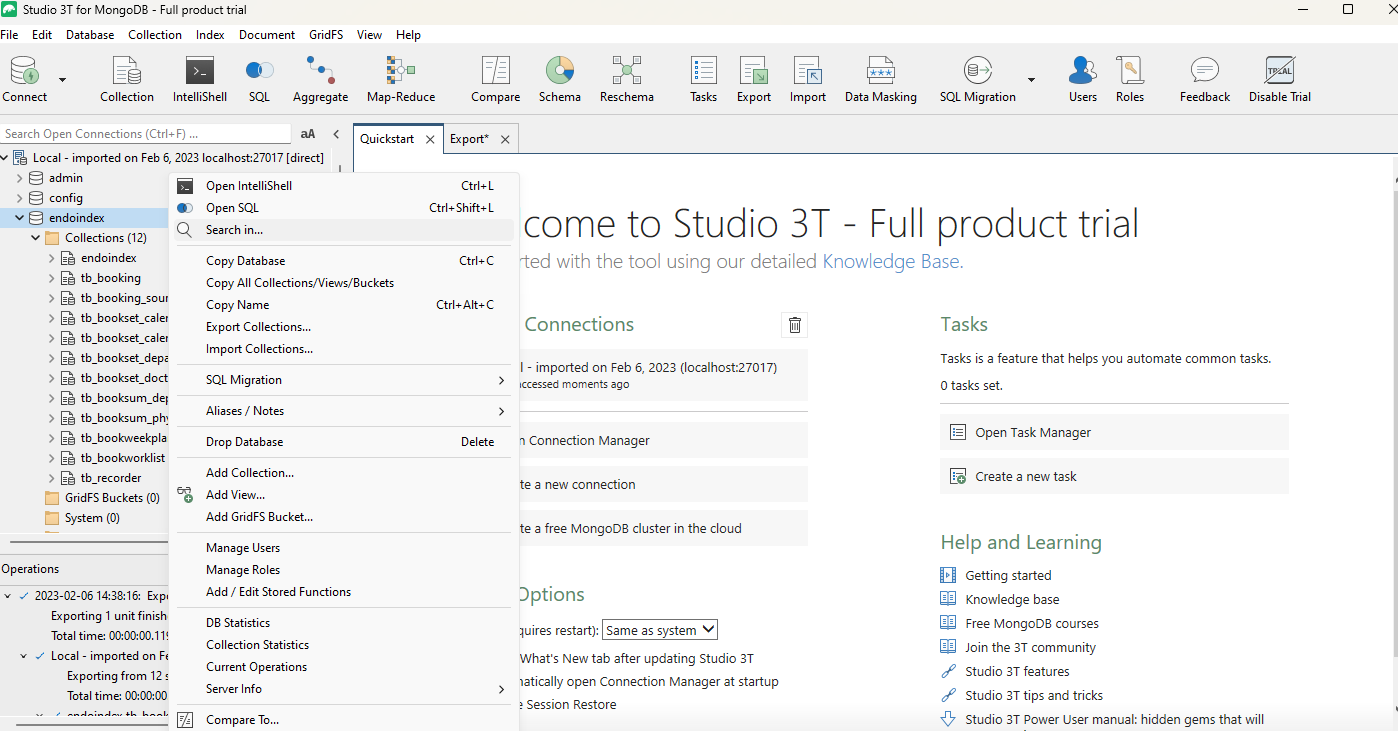Click the Search Open Connections field
The width and height of the screenshot is (1398, 731).
click(x=146, y=134)
